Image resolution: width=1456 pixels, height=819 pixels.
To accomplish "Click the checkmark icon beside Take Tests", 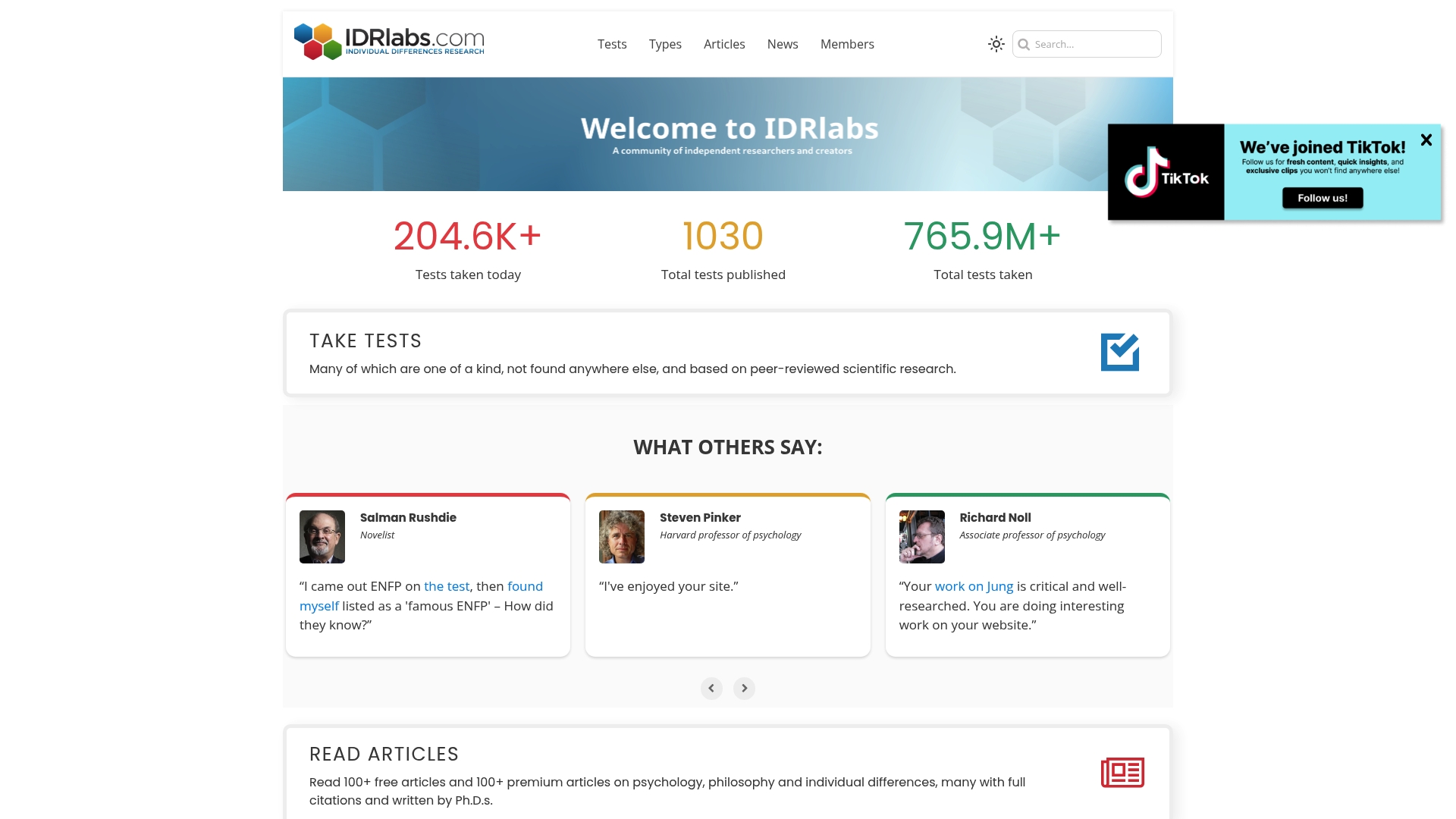I will tap(1120, 352).
